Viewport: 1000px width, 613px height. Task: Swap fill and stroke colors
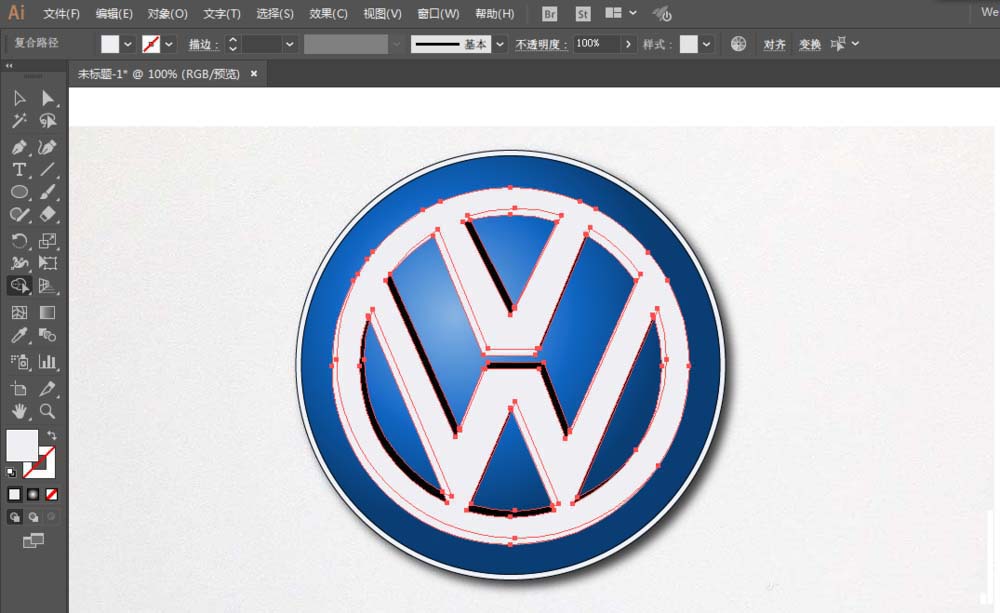[52, 436]
